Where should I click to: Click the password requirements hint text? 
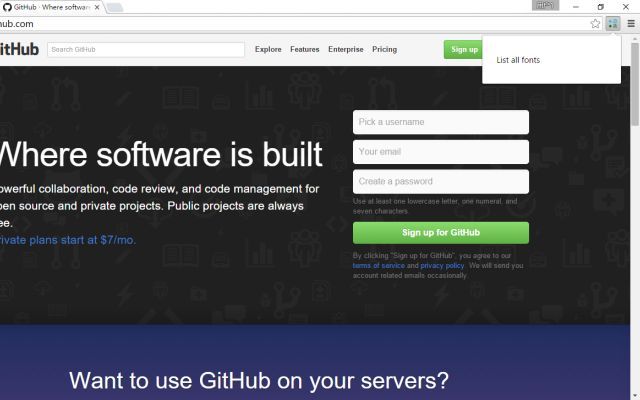[435, 206]
